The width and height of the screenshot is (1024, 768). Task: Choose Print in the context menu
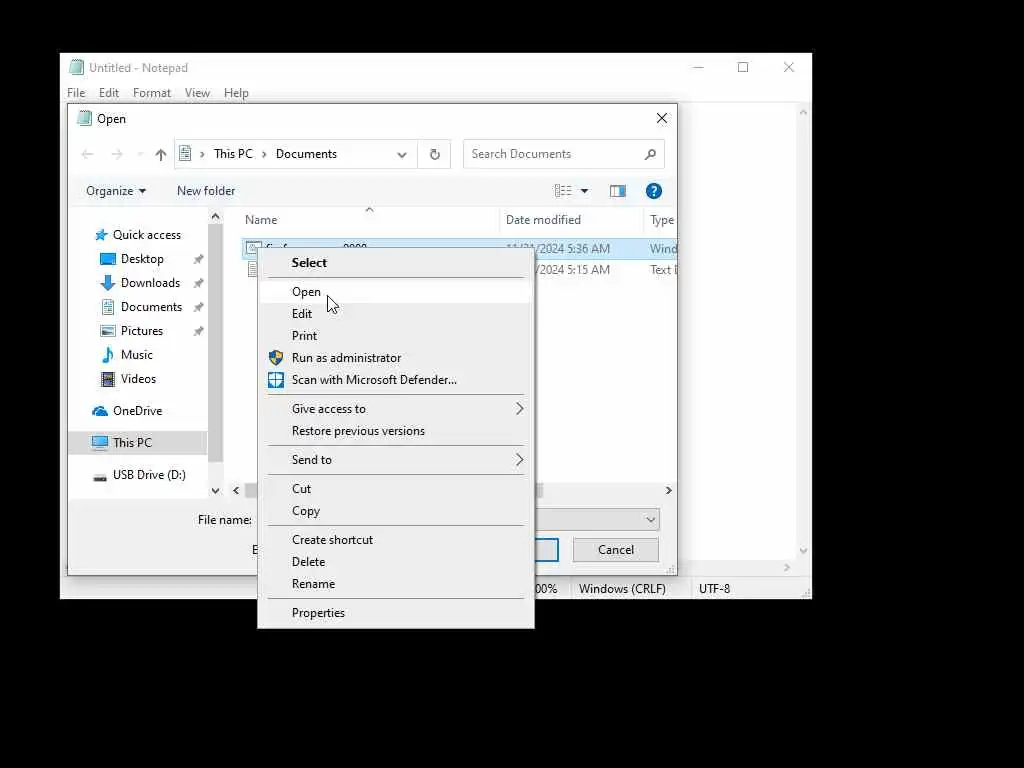pos(396,336)
